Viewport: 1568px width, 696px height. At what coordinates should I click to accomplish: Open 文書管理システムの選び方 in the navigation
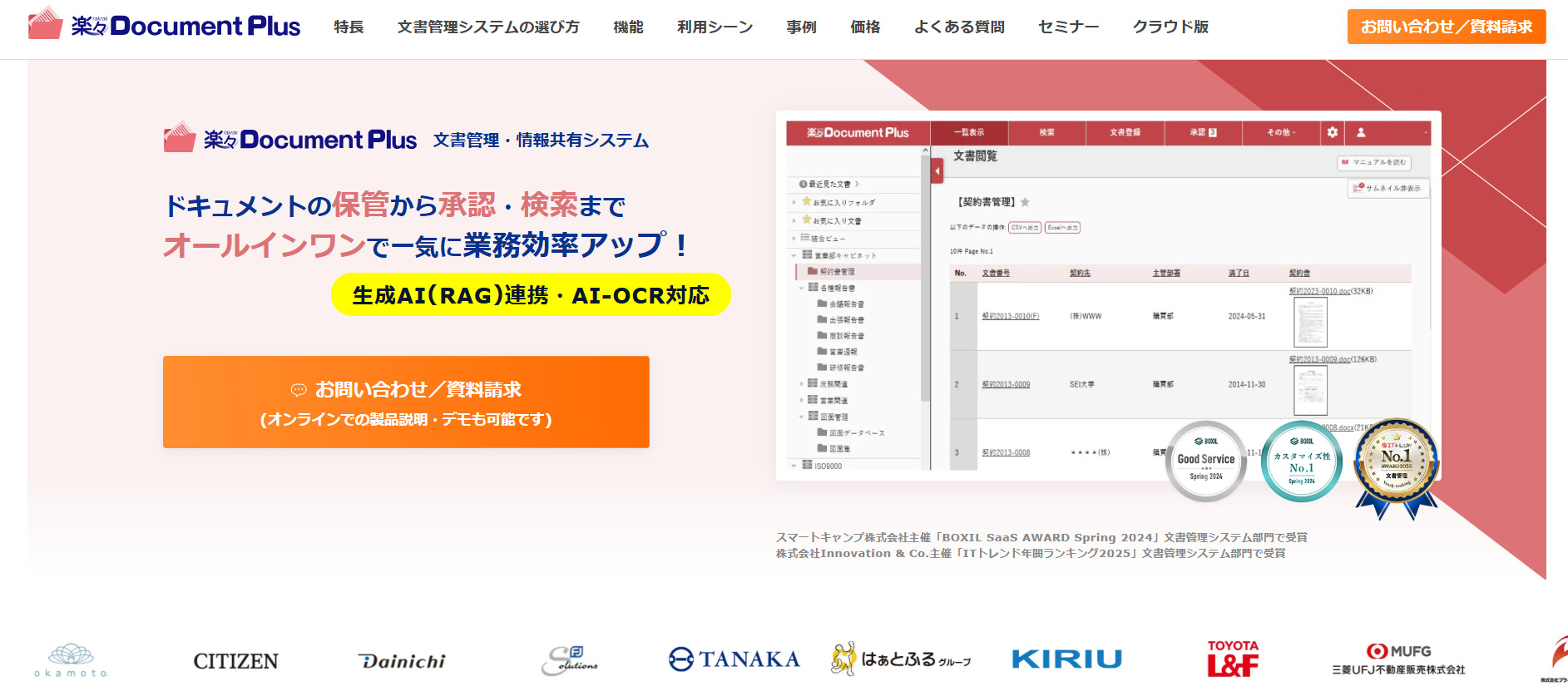pyautogui.click(x=488, y=27)
